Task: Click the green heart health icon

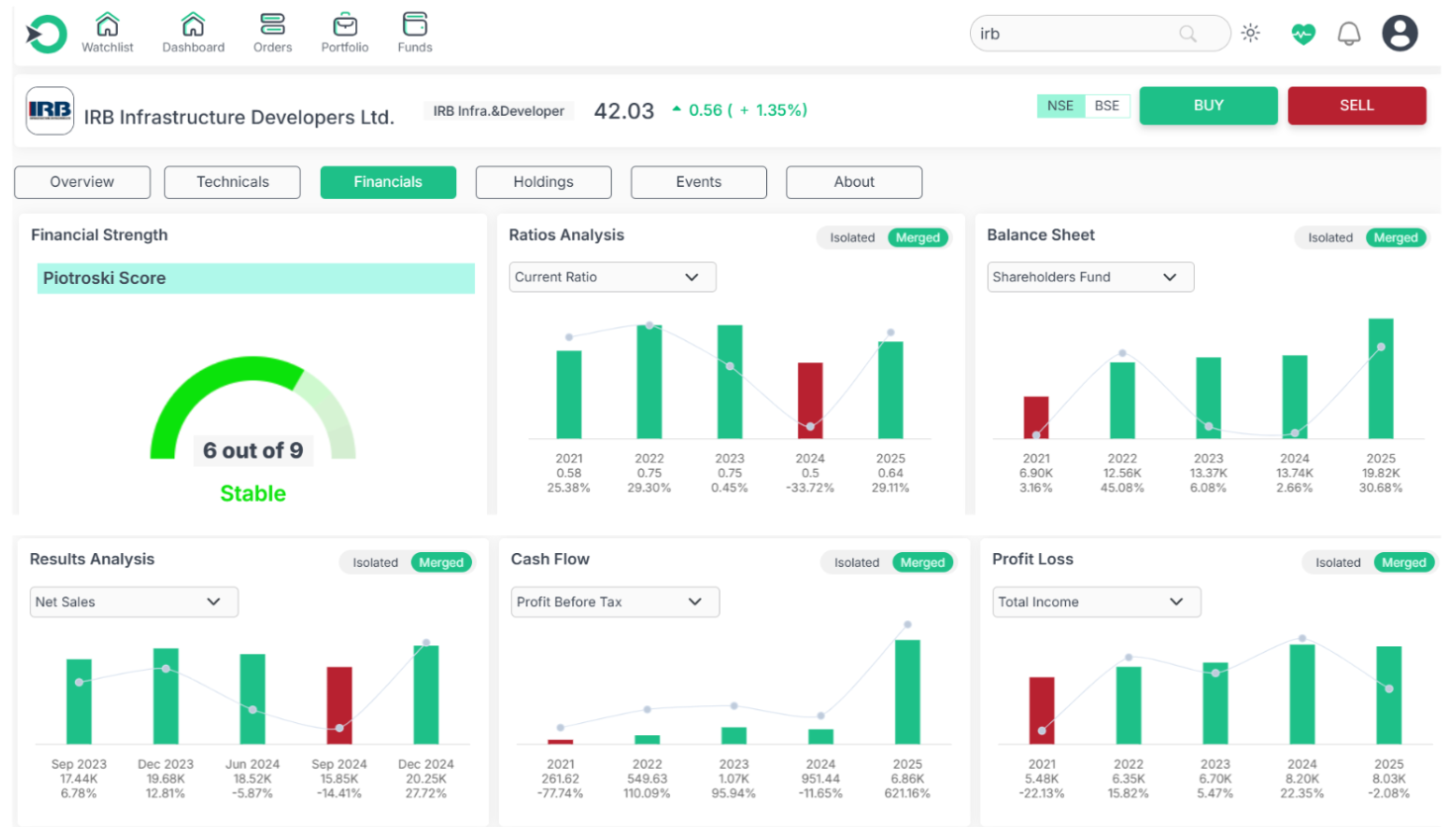Action: pos(1303,34)
